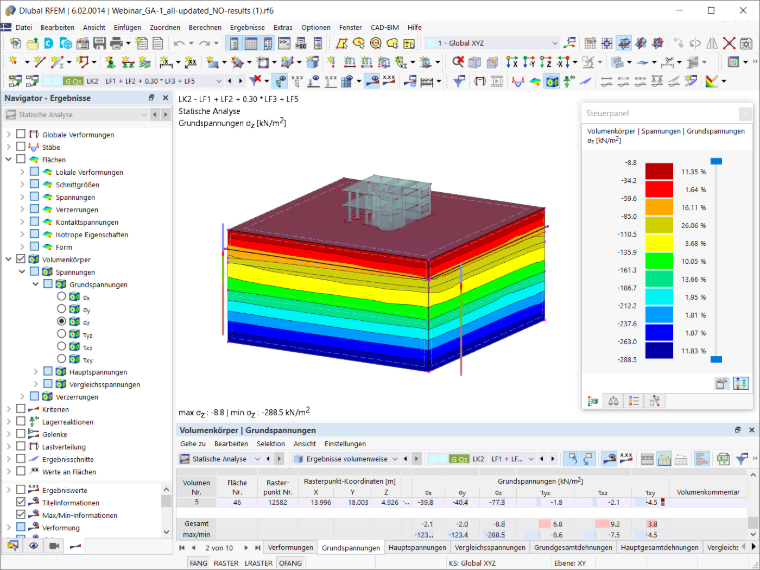Click the Print icon in main toolbar
The width and height of the screenshot is (760, 570).
tap(116, 43)
